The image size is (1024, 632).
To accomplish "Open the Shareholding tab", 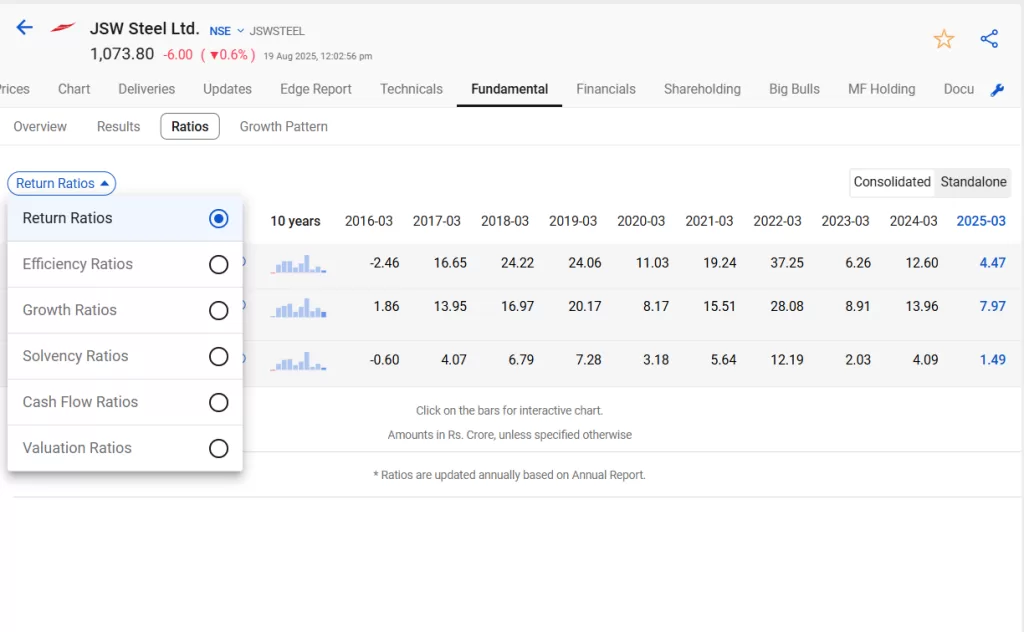I will tap(702, 89).
